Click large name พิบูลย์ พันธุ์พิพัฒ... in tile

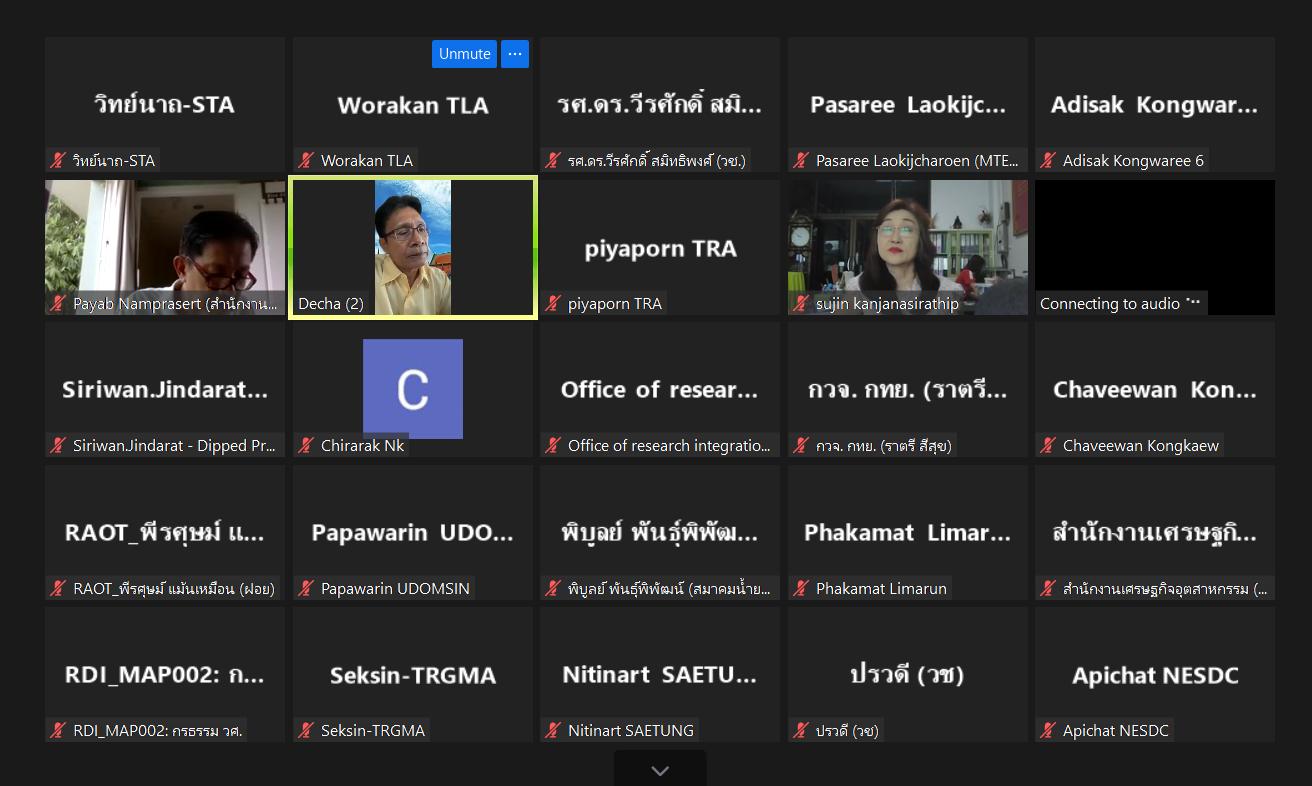point(660,533)
